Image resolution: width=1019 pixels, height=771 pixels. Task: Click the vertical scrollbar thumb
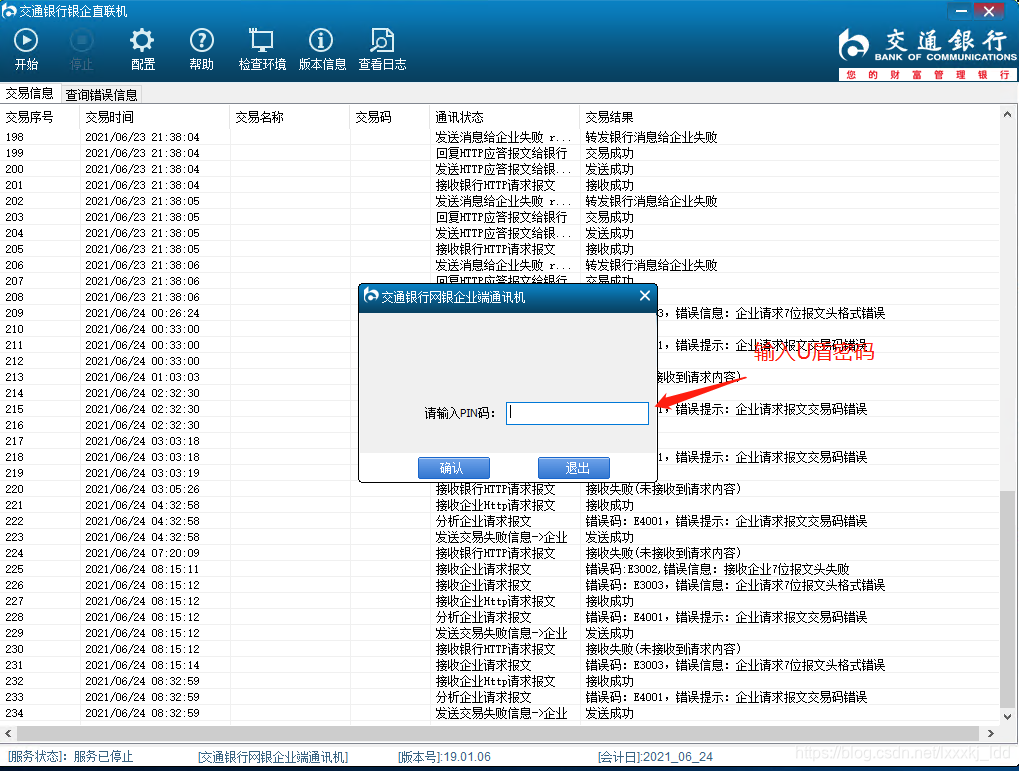click(1007, 598)
